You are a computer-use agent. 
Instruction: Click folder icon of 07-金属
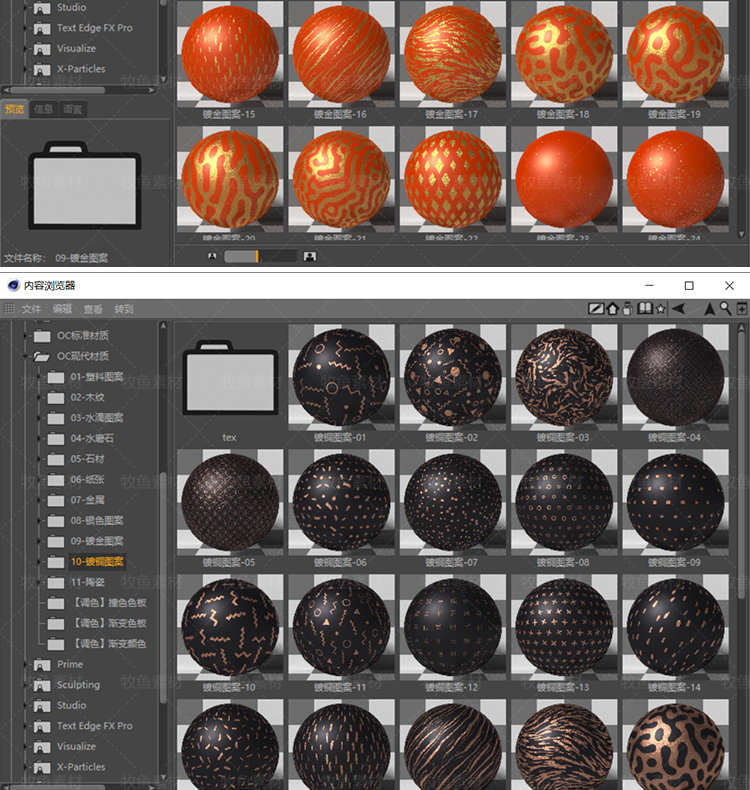click(55, 500)
